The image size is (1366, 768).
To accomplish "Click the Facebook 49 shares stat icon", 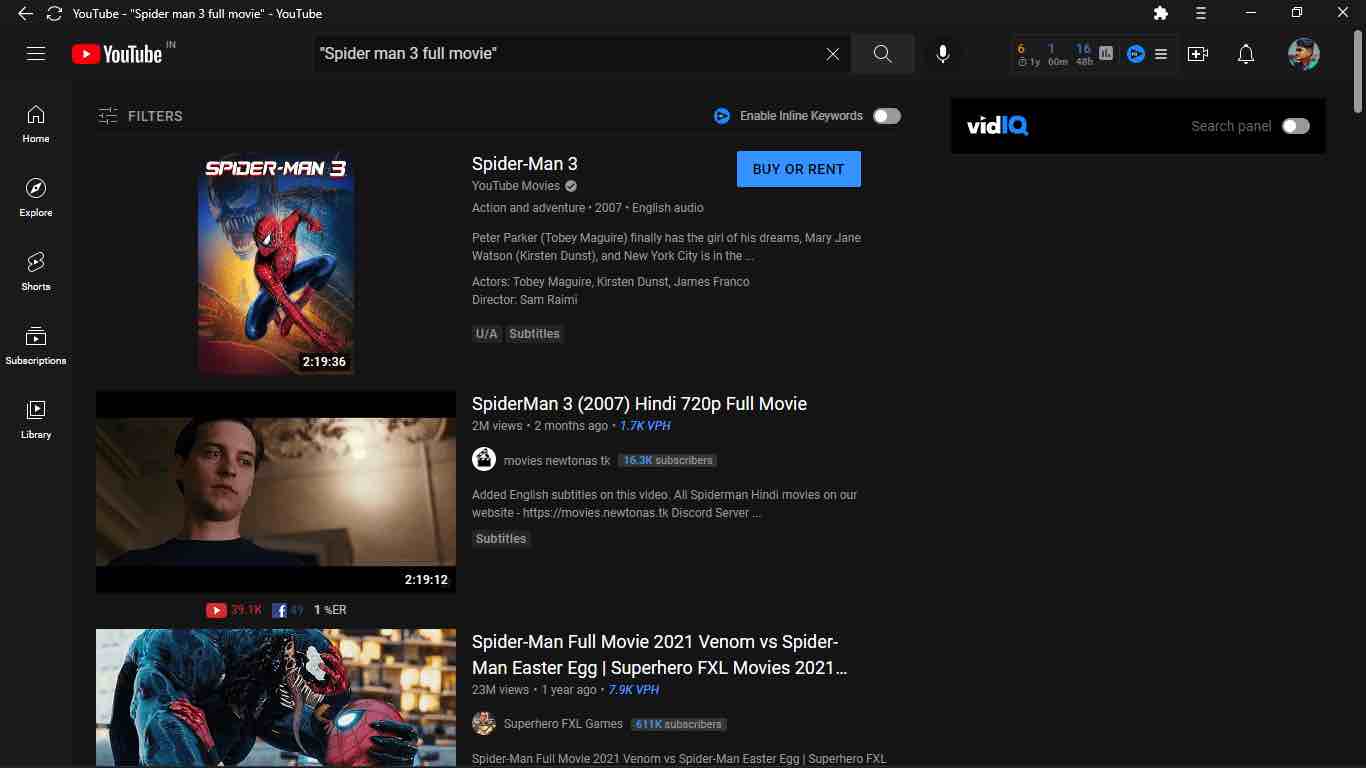I will [280, 610].
